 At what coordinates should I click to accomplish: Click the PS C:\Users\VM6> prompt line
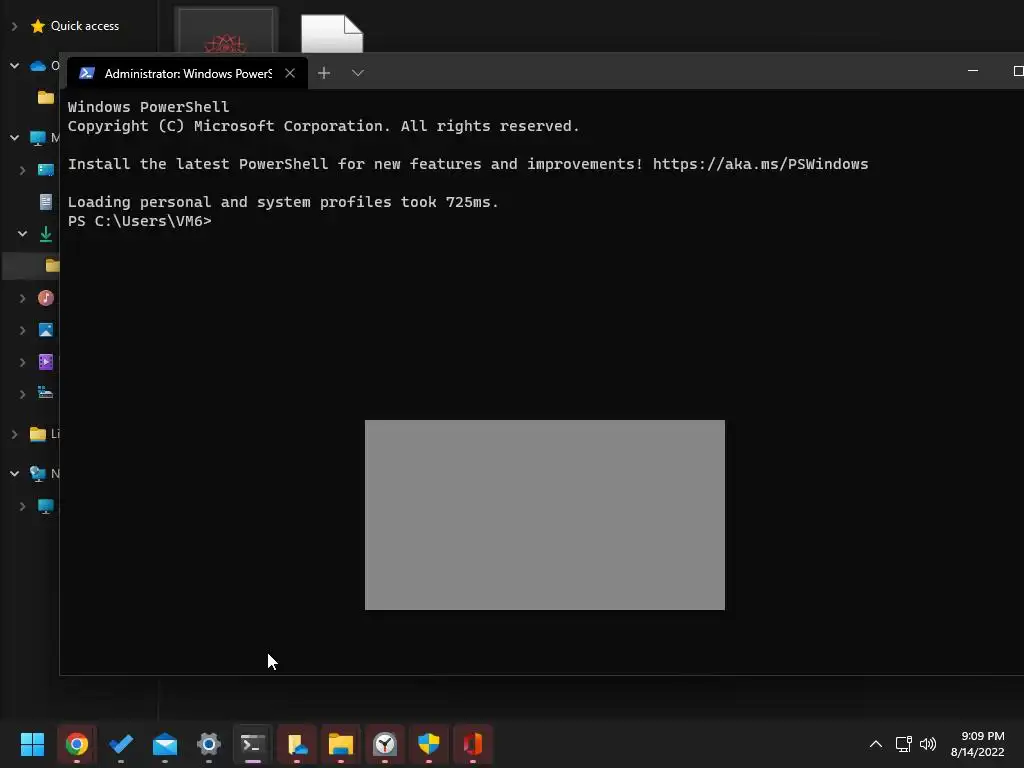coord(140,221)
